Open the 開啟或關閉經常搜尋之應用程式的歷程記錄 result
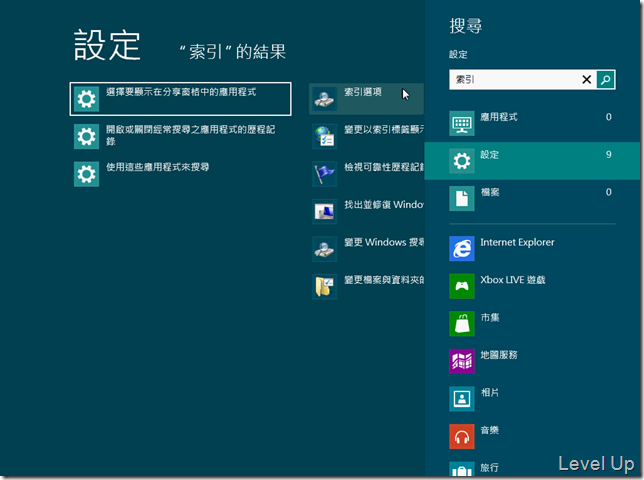644x480 pixels. (181, 136)
